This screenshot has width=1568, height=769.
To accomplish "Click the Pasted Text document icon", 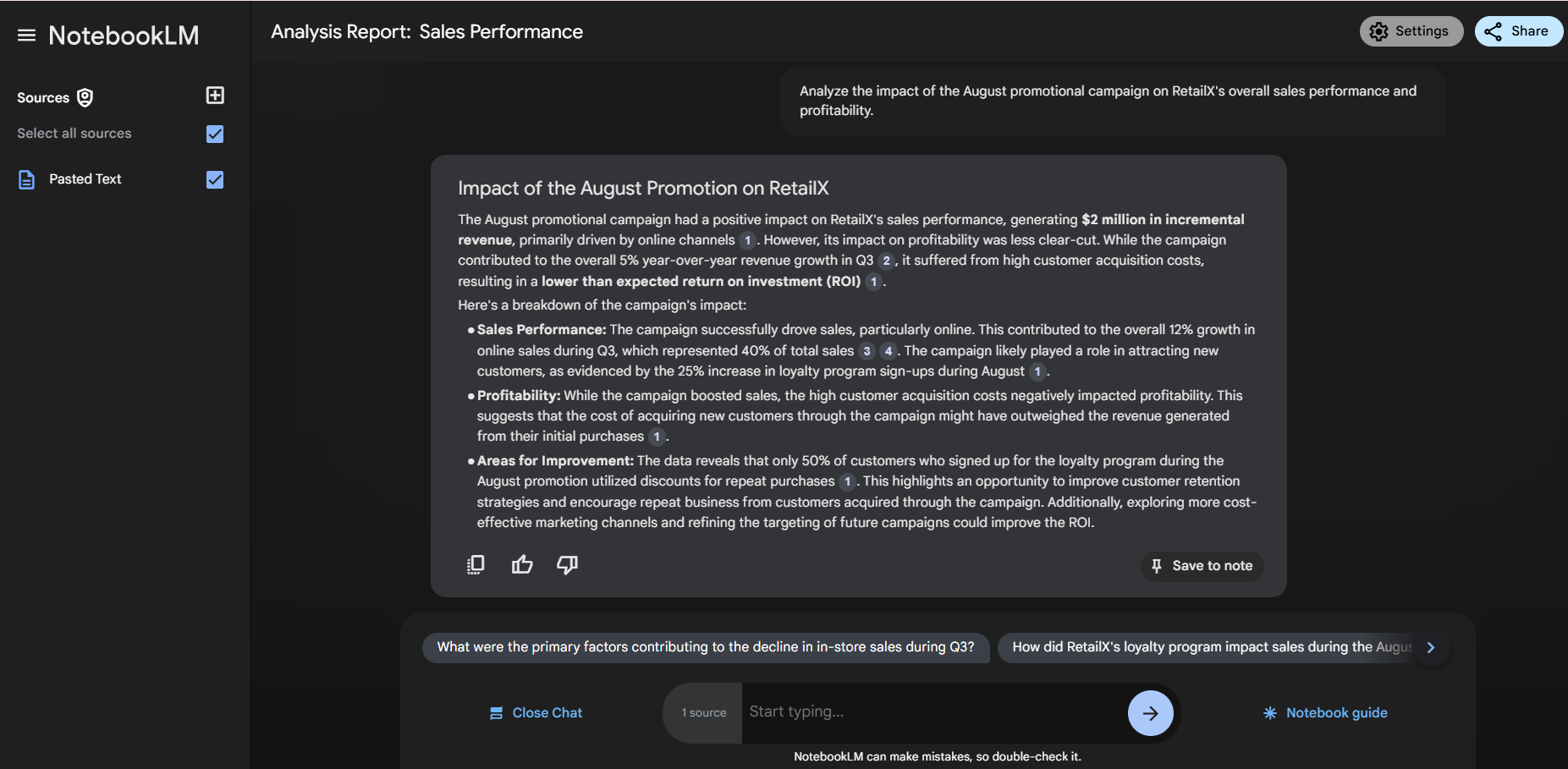I will [27, 179].
